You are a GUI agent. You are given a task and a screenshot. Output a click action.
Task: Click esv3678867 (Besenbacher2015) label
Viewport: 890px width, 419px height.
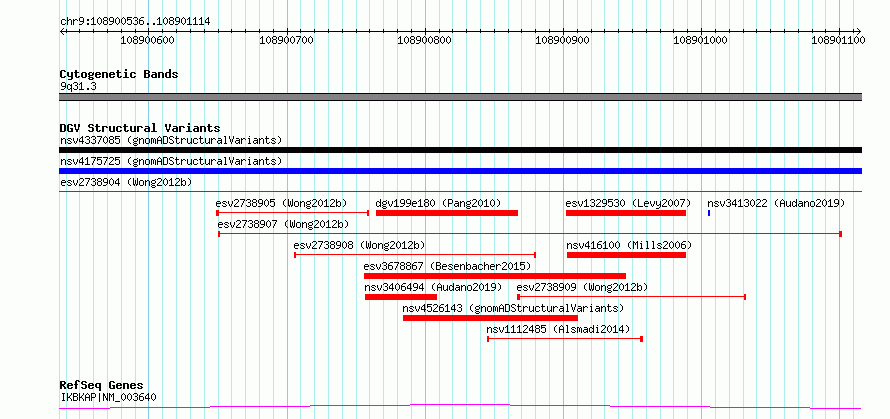coord(447,266)
